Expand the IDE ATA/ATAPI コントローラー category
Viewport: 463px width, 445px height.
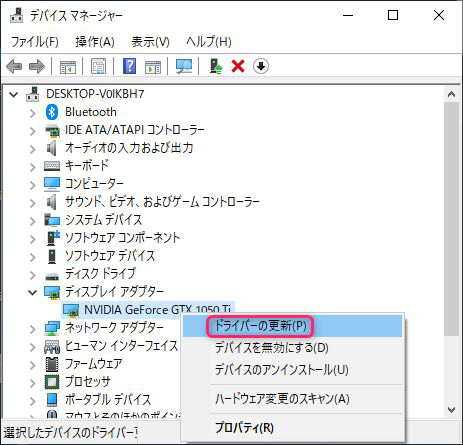point(32,131)
